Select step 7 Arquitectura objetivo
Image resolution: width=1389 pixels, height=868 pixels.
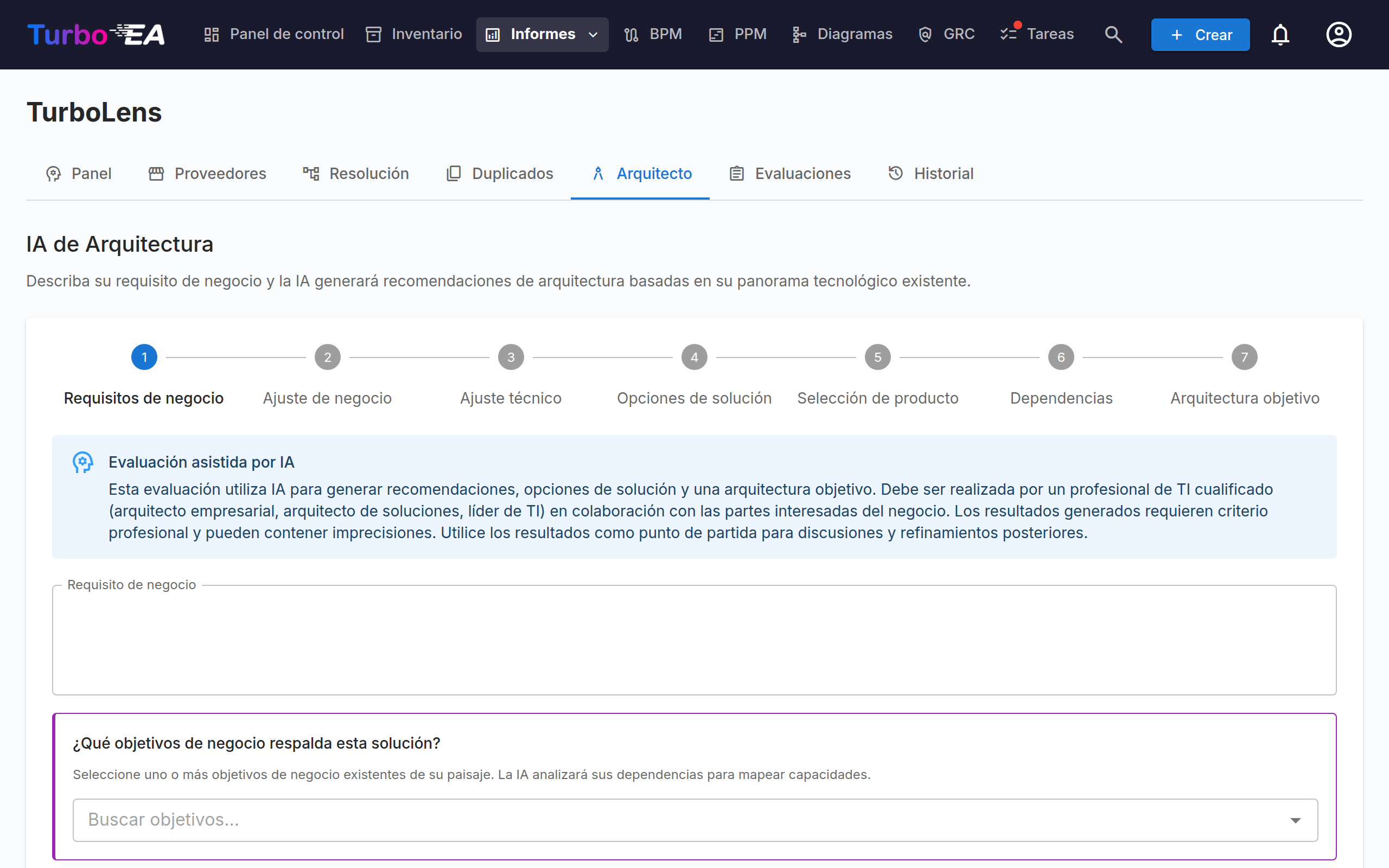[x=1244, y=375]
